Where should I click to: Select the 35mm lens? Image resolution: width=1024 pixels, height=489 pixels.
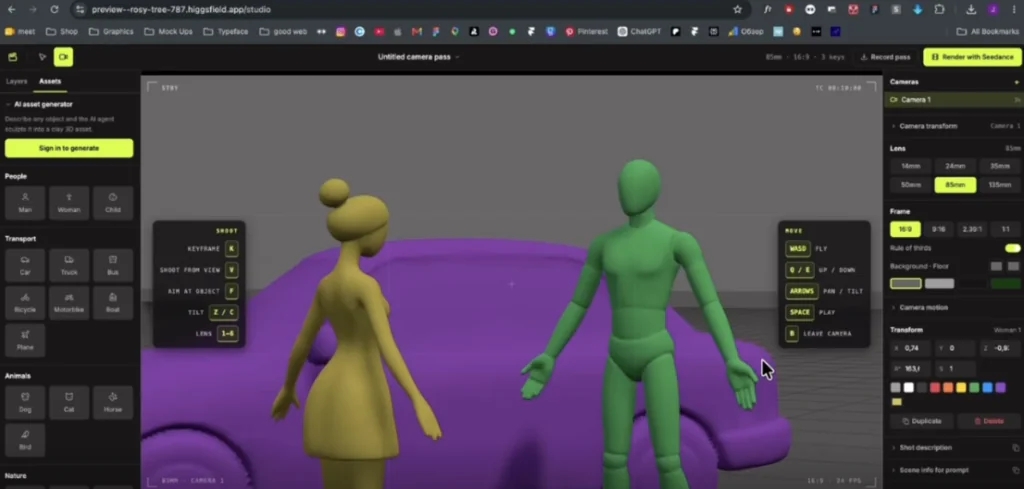(x=1000, y=166)
